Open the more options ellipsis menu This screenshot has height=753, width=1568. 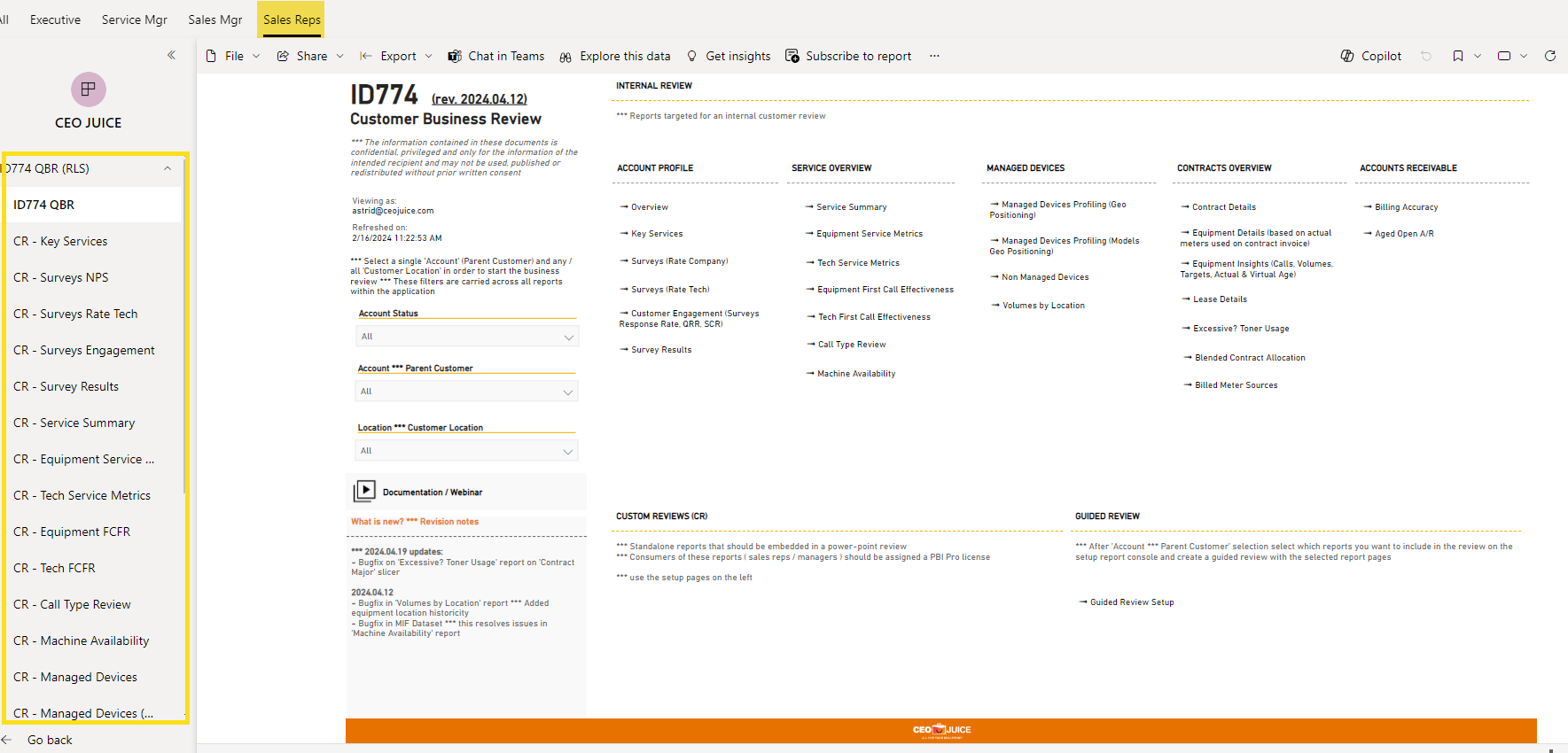click(x=934, y=56)
